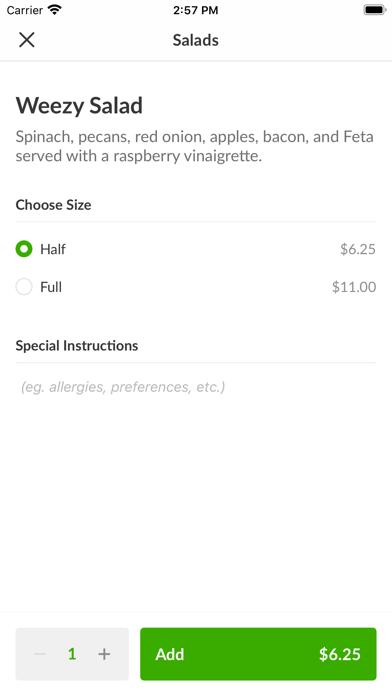
Task: Tap the Half label text
Action: (53, 249)
